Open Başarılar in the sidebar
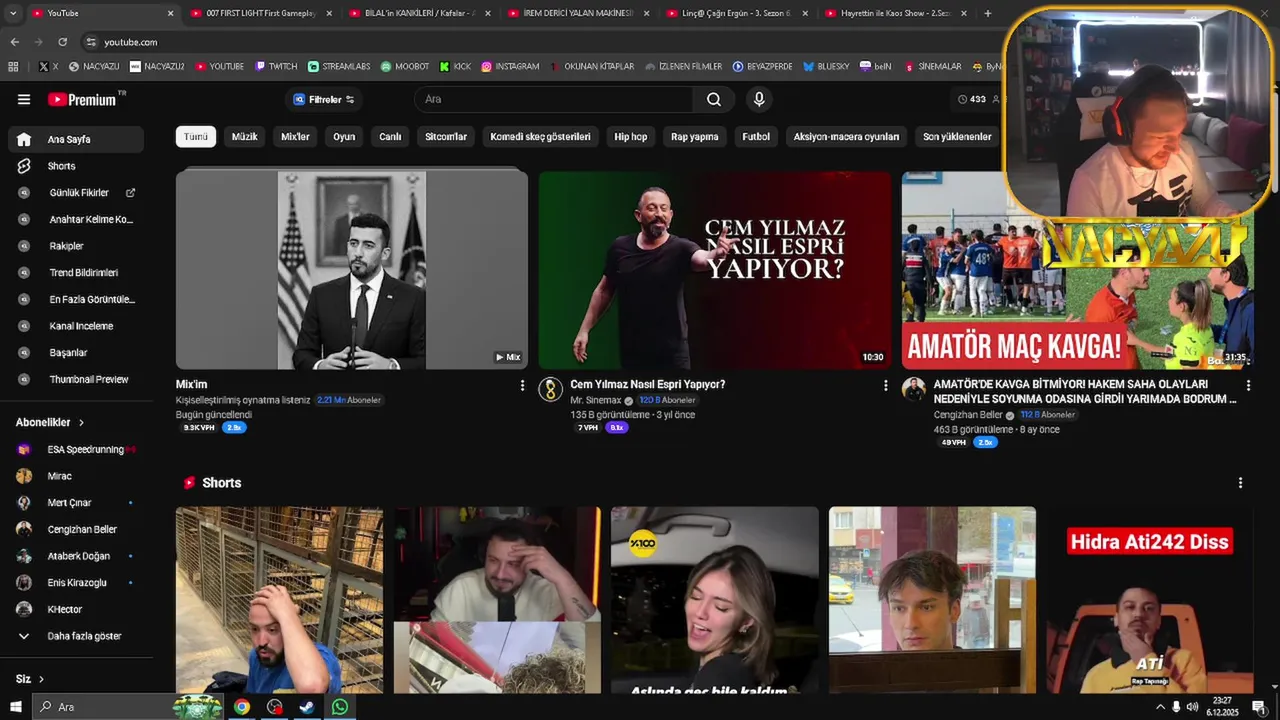Image resolution: width=1280 pixels, height=720 pixels. point(76,352)
